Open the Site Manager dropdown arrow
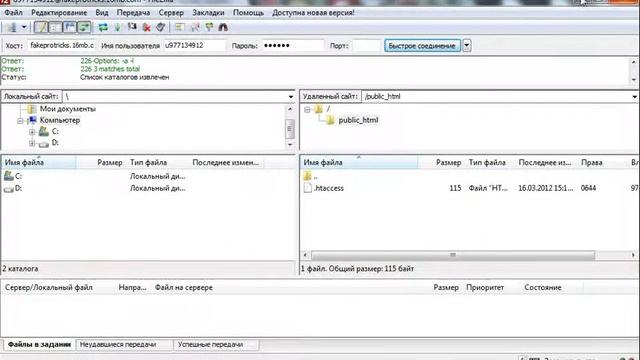The image size is (640, 360). pyautogui.click(x=24, y=27)
